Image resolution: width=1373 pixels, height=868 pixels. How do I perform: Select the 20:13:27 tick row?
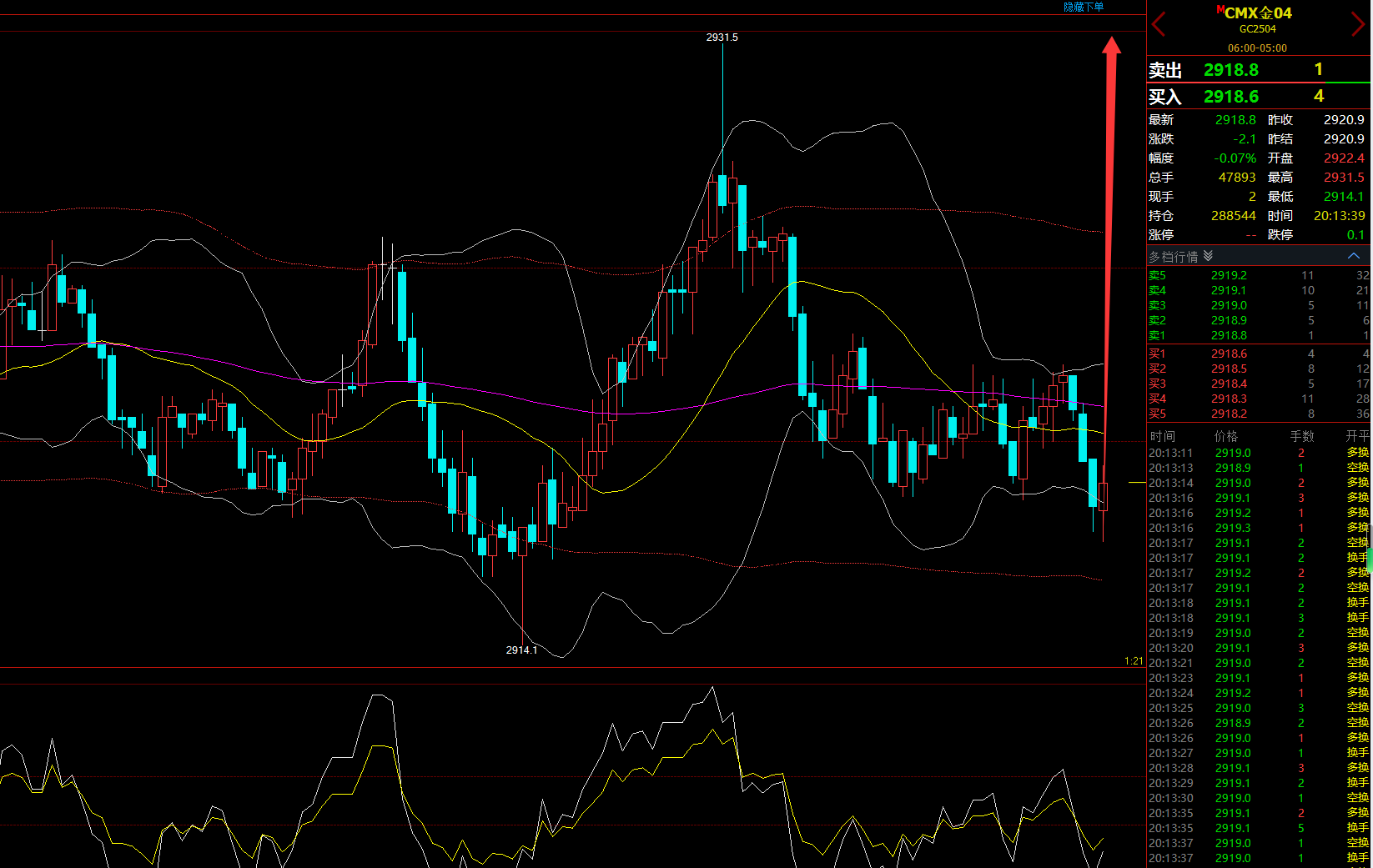click(x=1259, y=753)
